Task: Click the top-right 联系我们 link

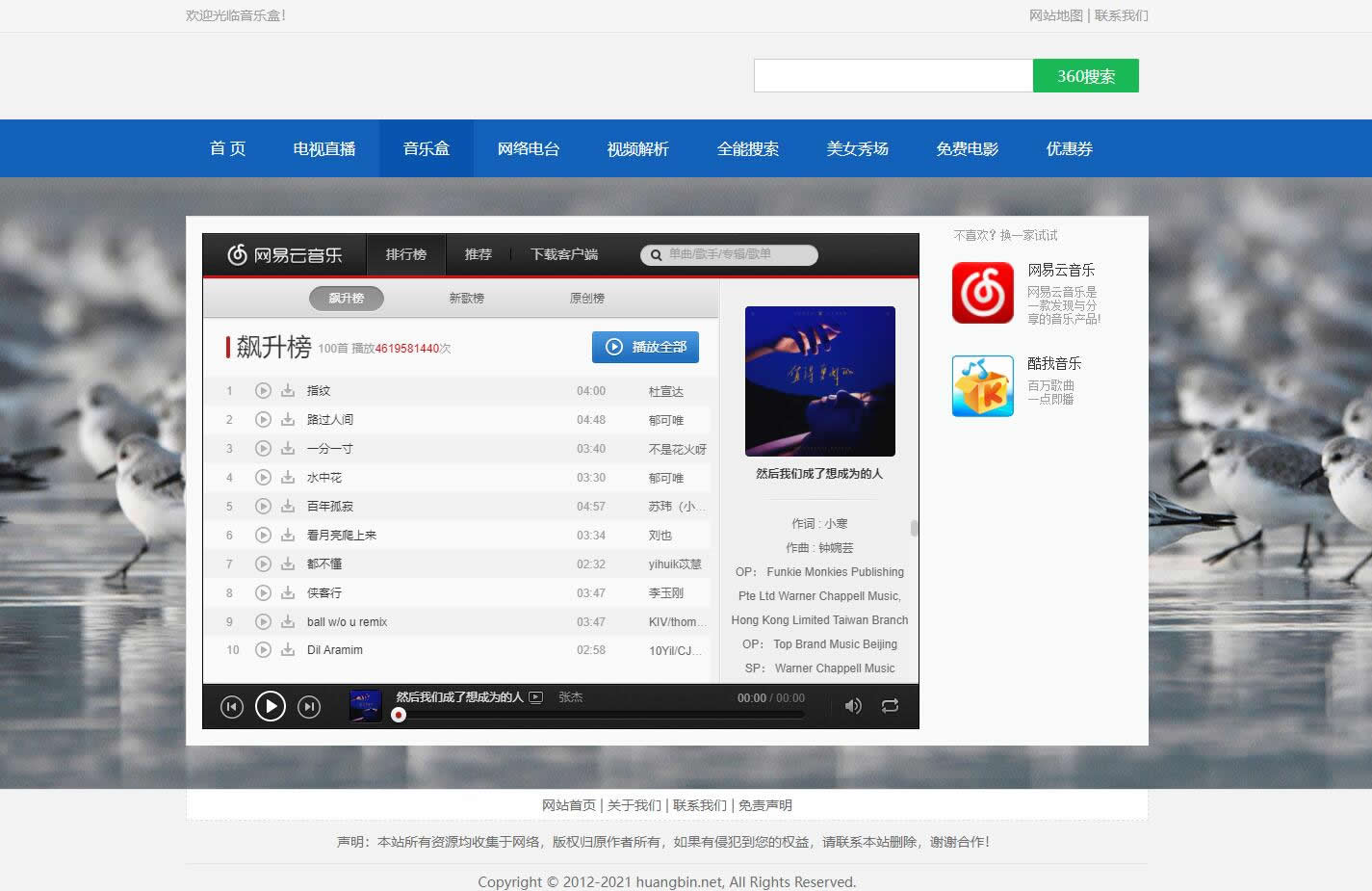Action: 1122,15
